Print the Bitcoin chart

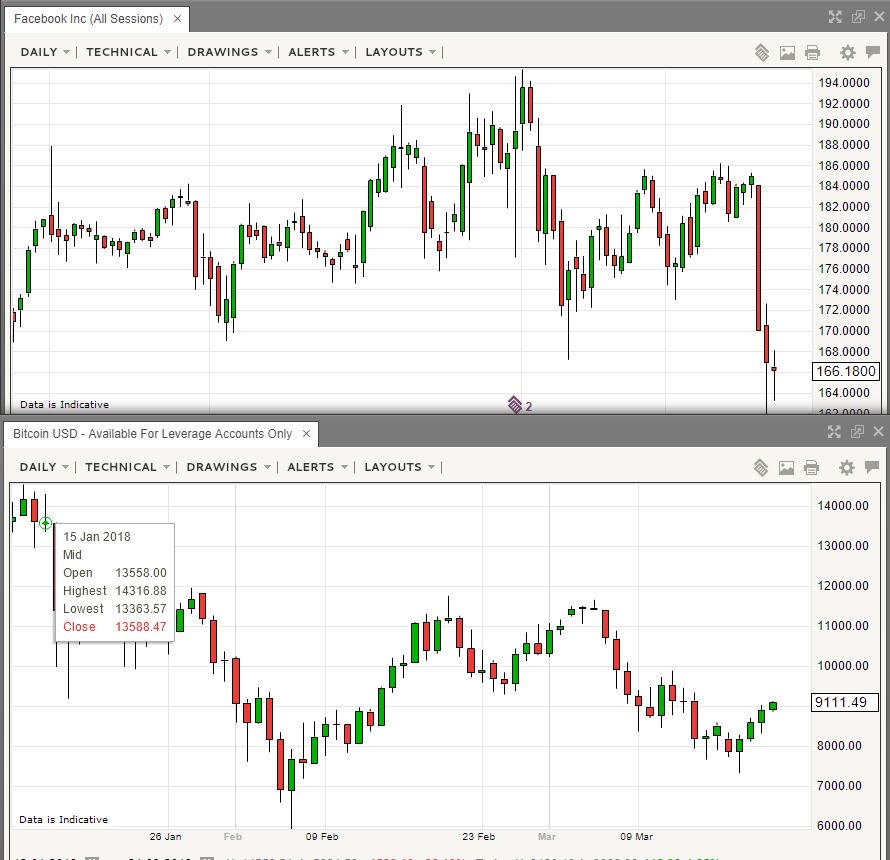click(x=811, y=468)
